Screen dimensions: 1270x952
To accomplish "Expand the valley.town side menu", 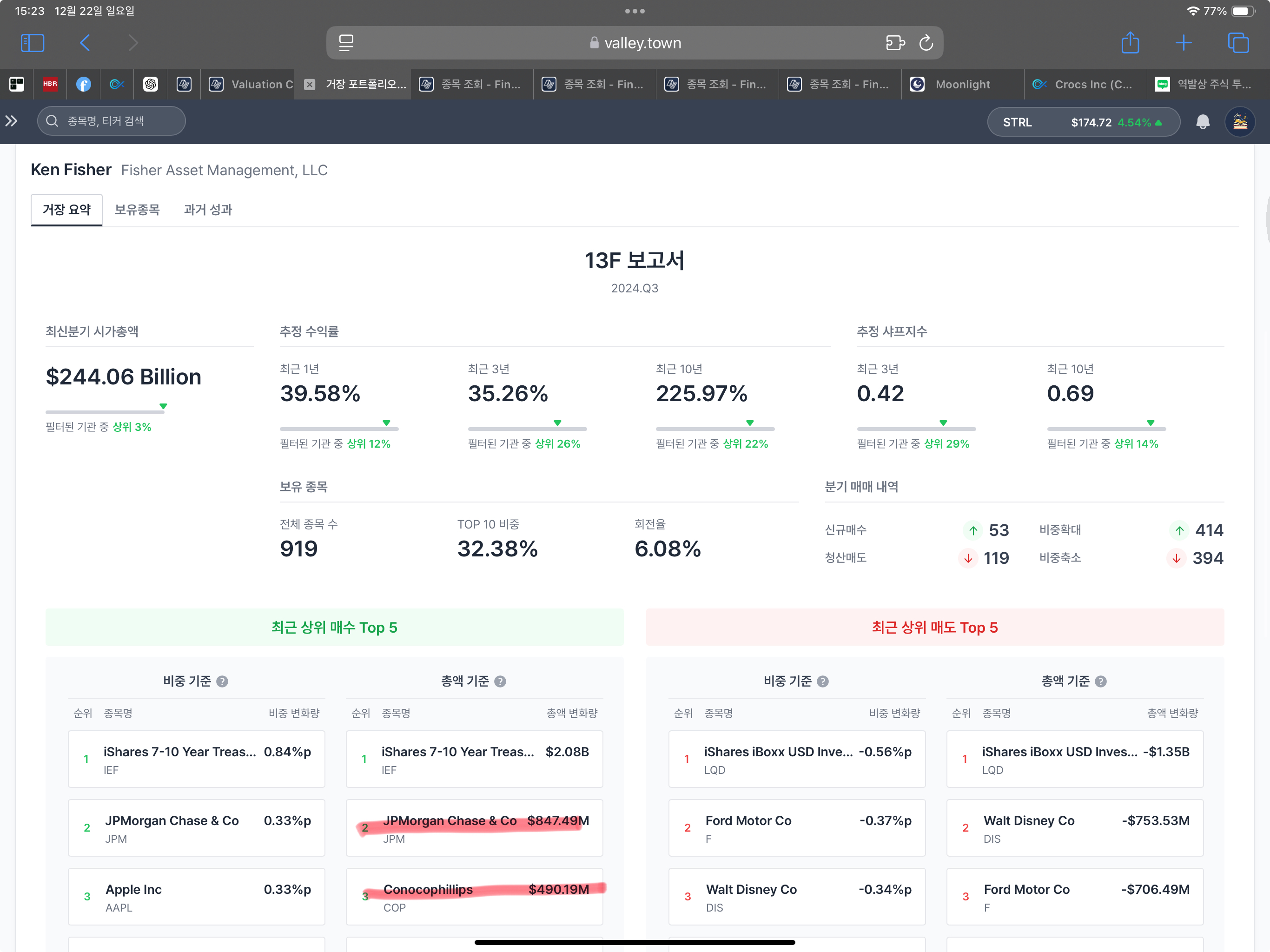I will point(12,120).
